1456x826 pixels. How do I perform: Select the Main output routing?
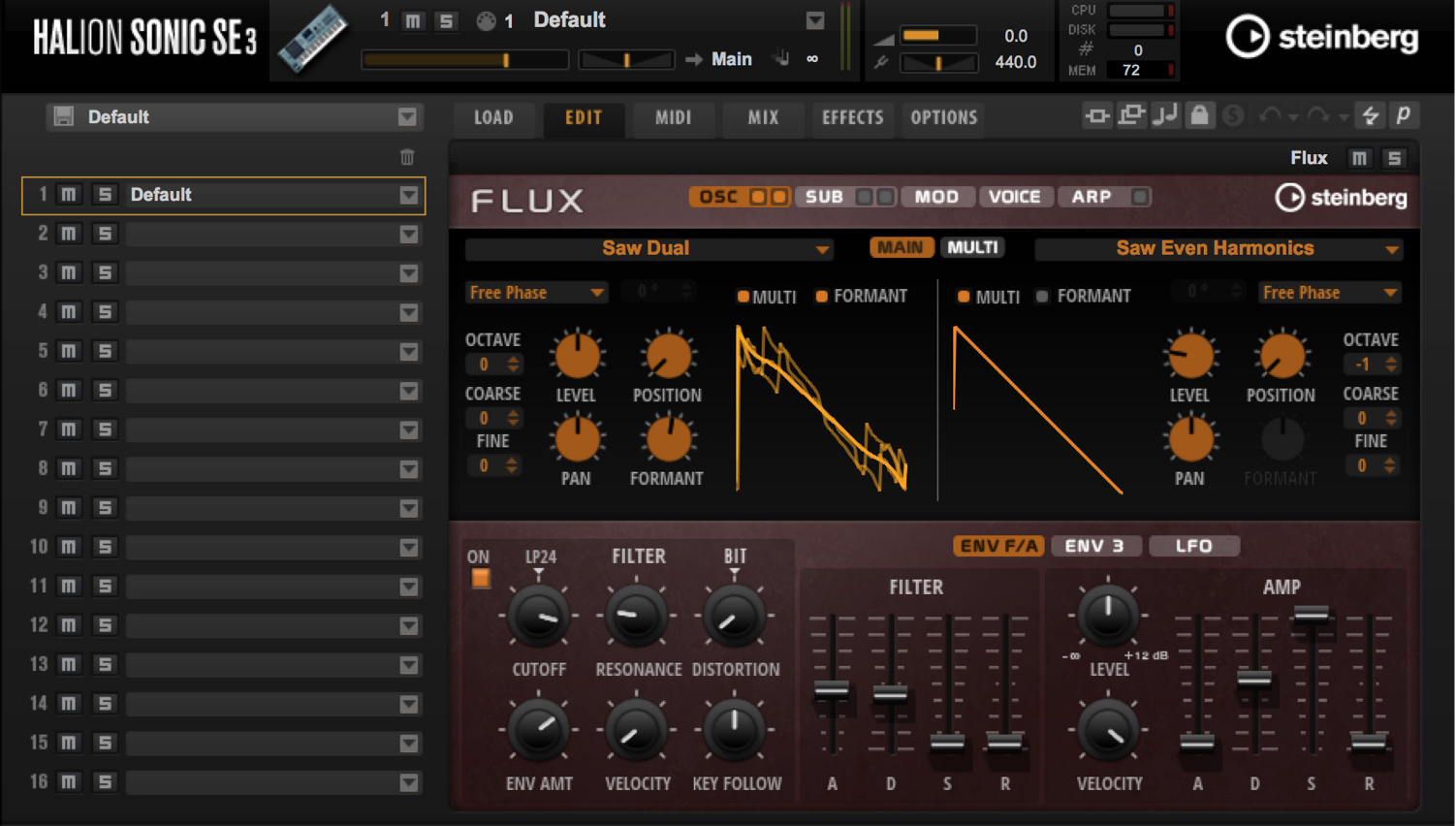tap(732, 59)
